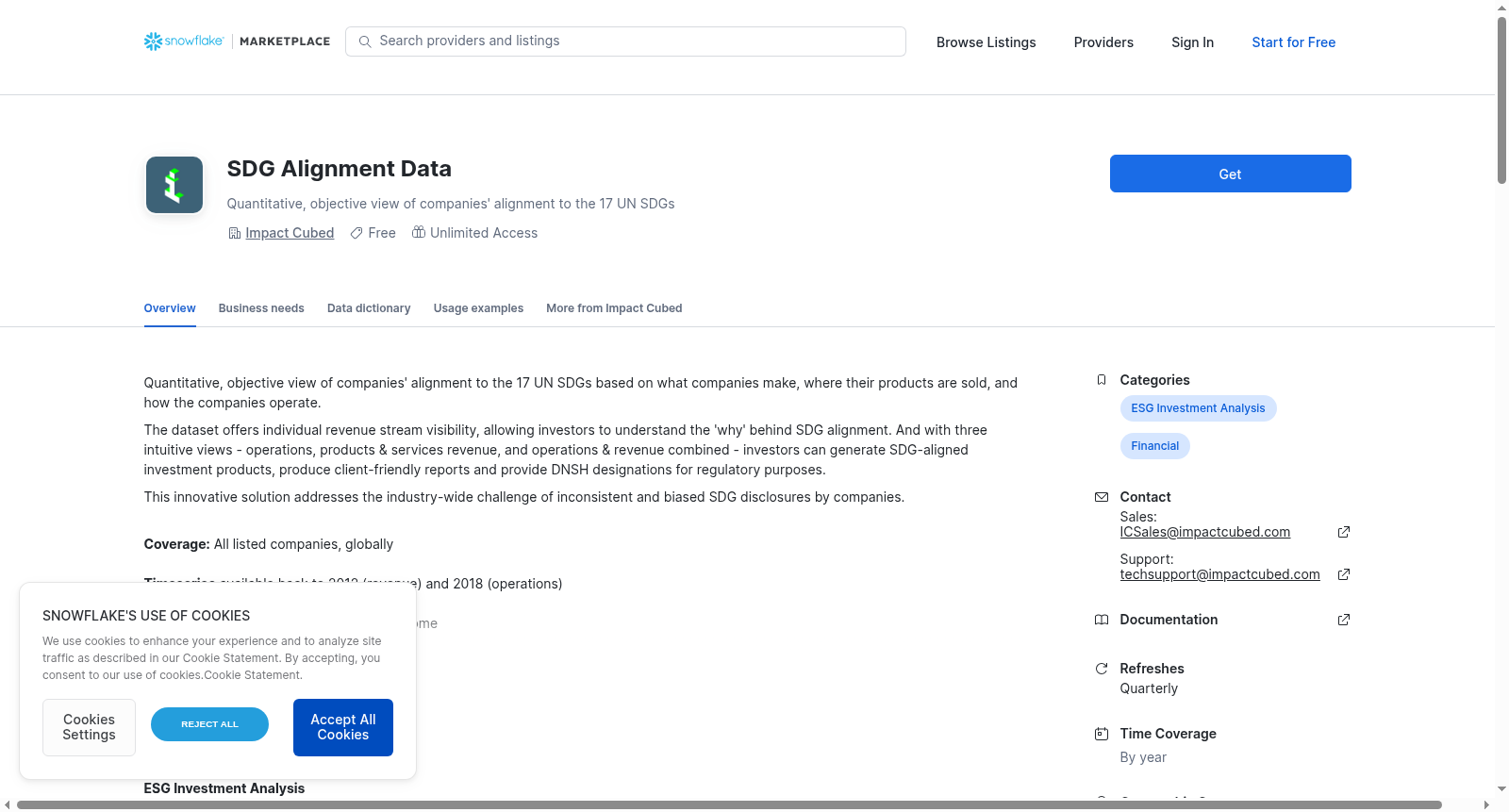Image resolution: width=1509 pixels, height=812 pixels.
Task: Open the Impact Cubed provider link
Action: 290,233
